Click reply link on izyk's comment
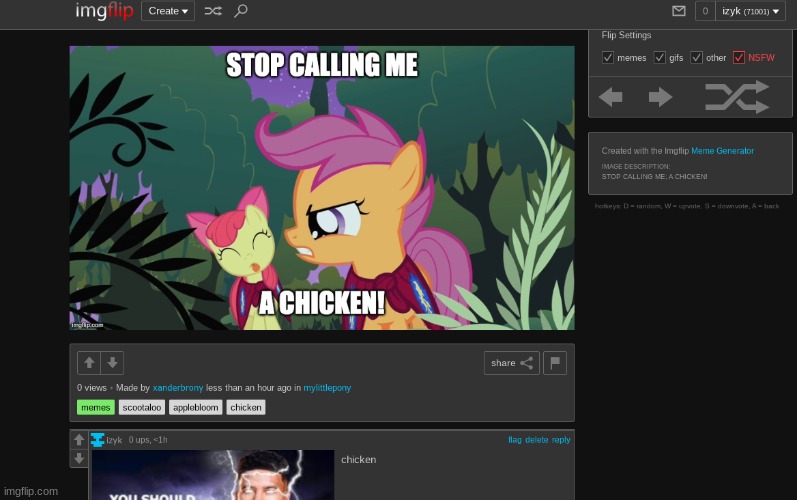 click(561, 440)
